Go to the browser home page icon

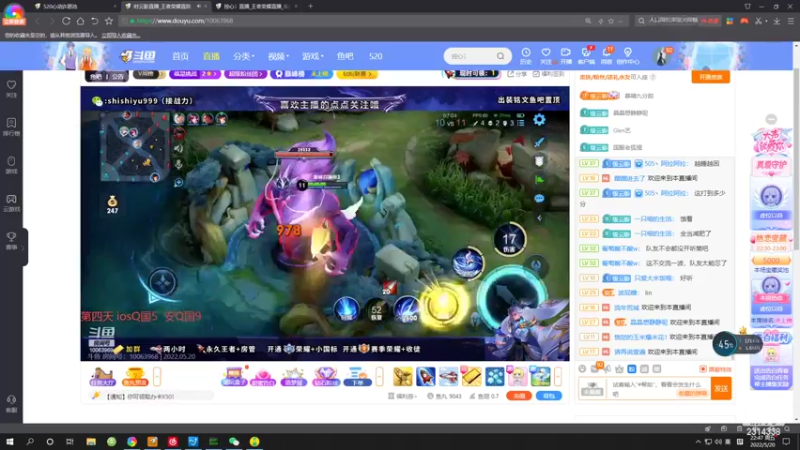[x=80, y=21]
